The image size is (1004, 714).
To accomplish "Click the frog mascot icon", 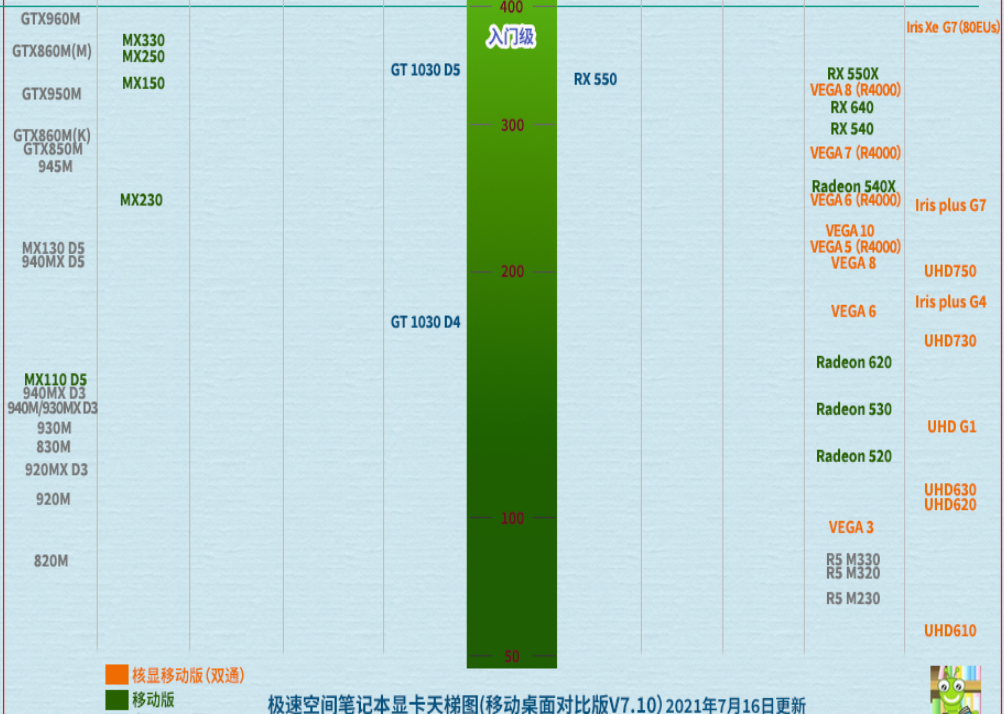I will coord(954,690).
